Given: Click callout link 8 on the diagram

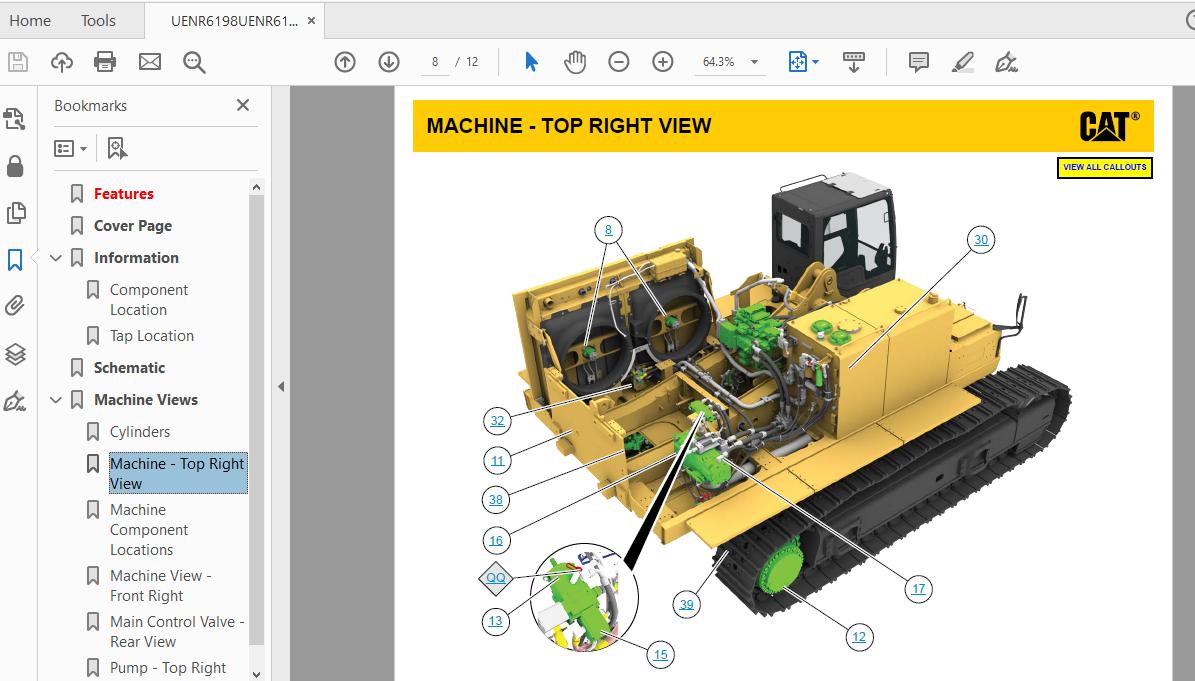Looking at the screenshot, I should [x=608, y=230].
